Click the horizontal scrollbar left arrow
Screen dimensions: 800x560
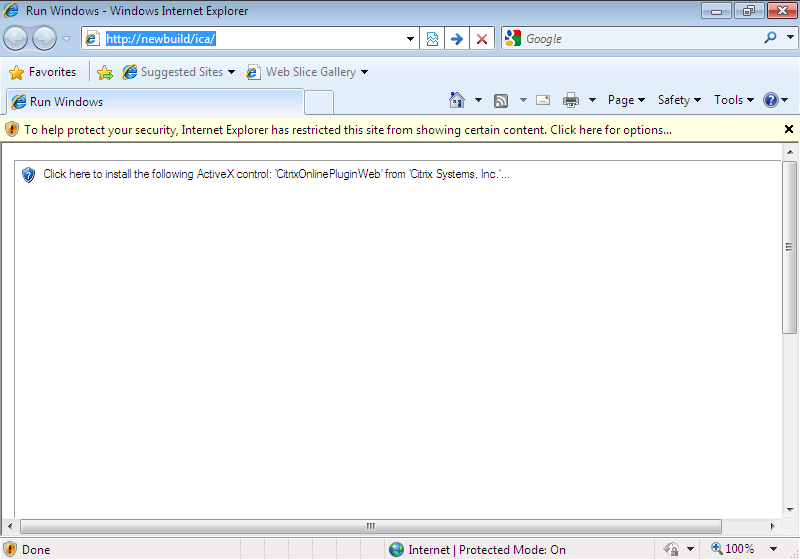(10, 526)
